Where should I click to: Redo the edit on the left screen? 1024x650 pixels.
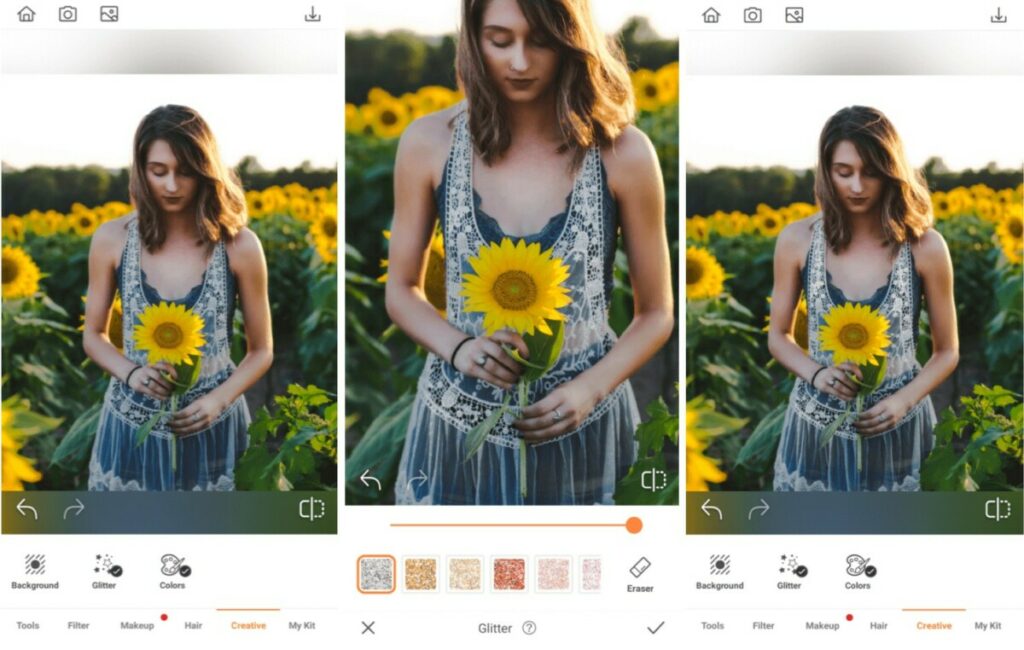point(74,508)
